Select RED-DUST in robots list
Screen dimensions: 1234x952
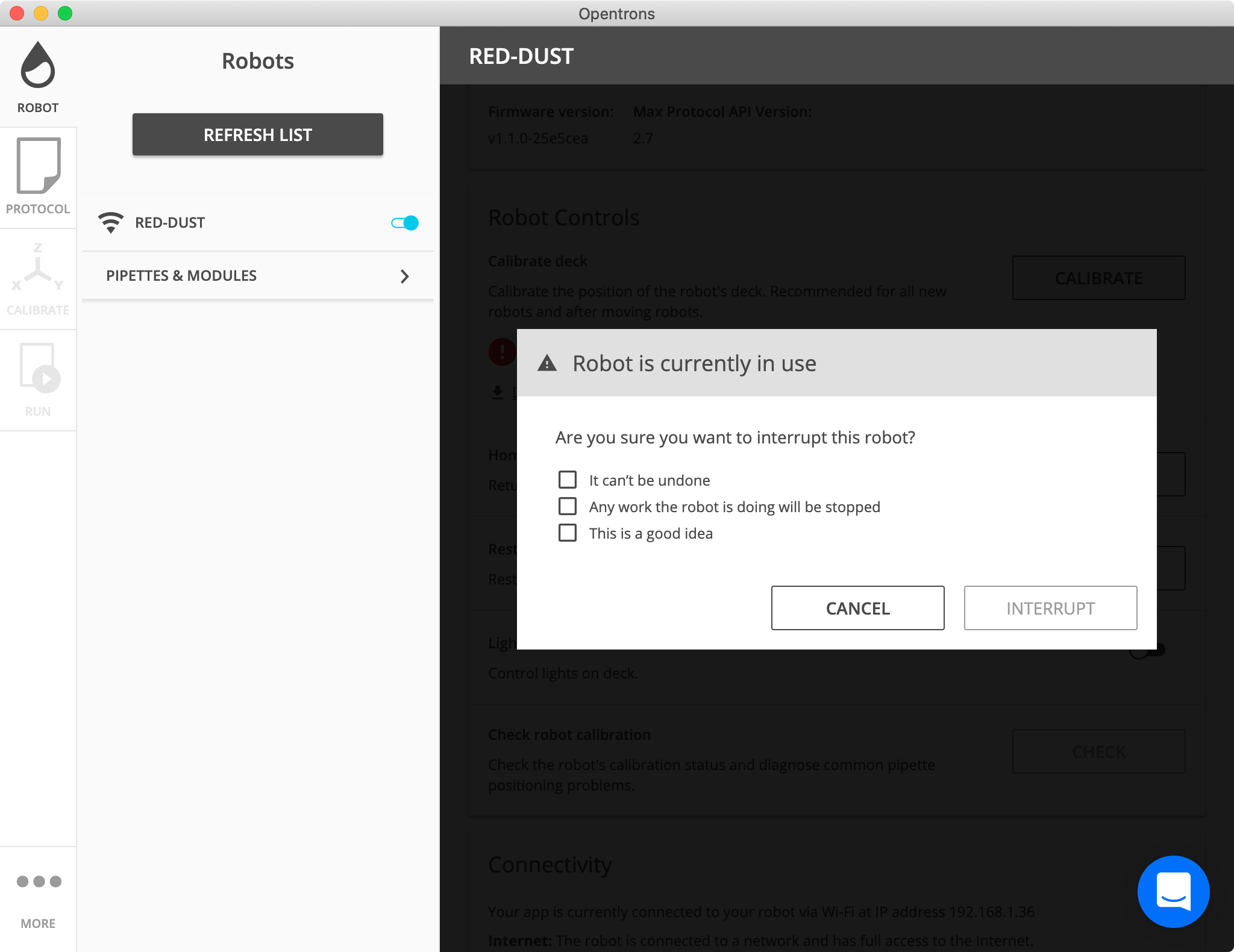170,223
